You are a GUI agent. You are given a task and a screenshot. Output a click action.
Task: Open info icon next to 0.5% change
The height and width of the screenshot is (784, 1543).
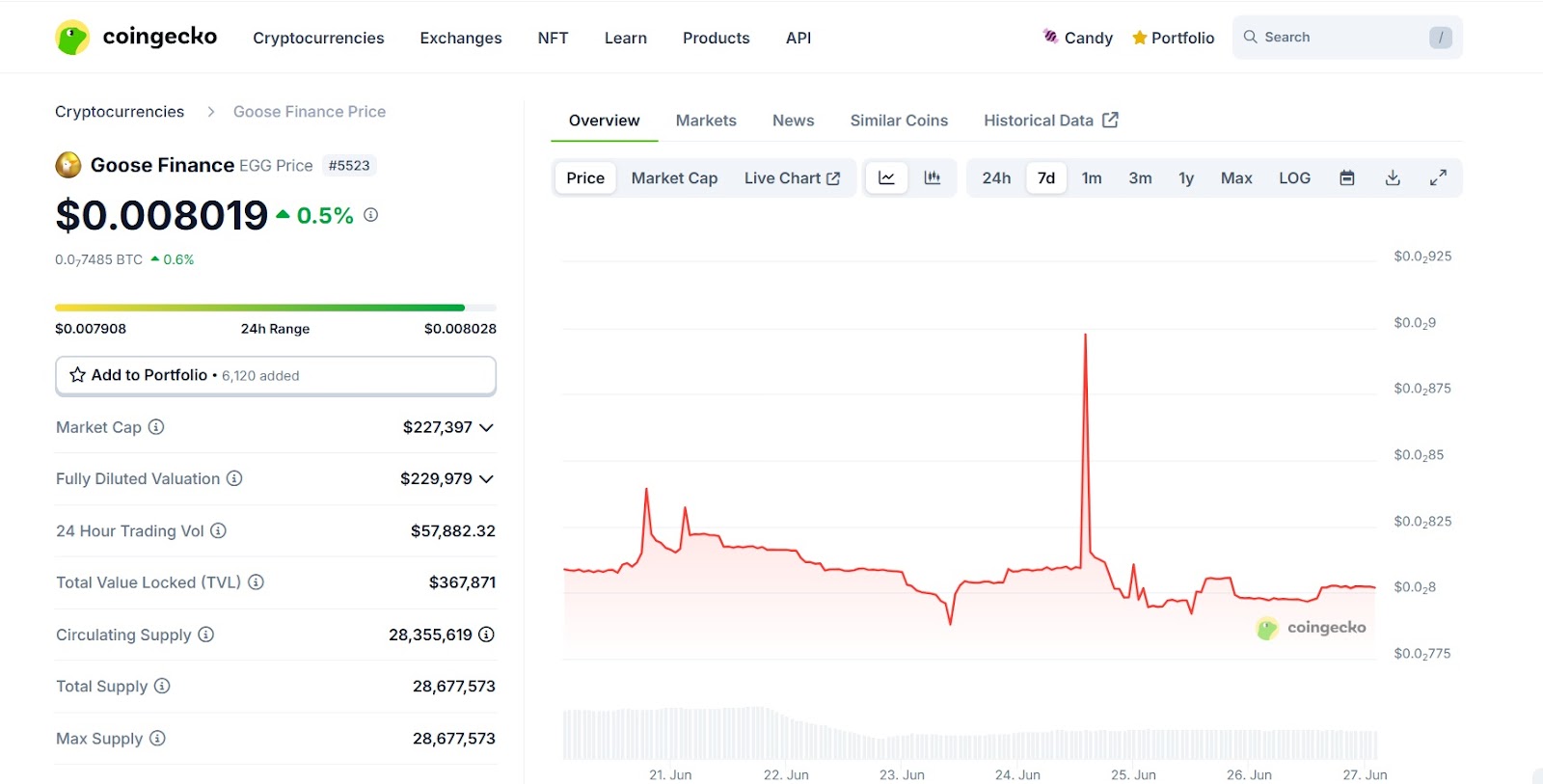pos(371,215)
